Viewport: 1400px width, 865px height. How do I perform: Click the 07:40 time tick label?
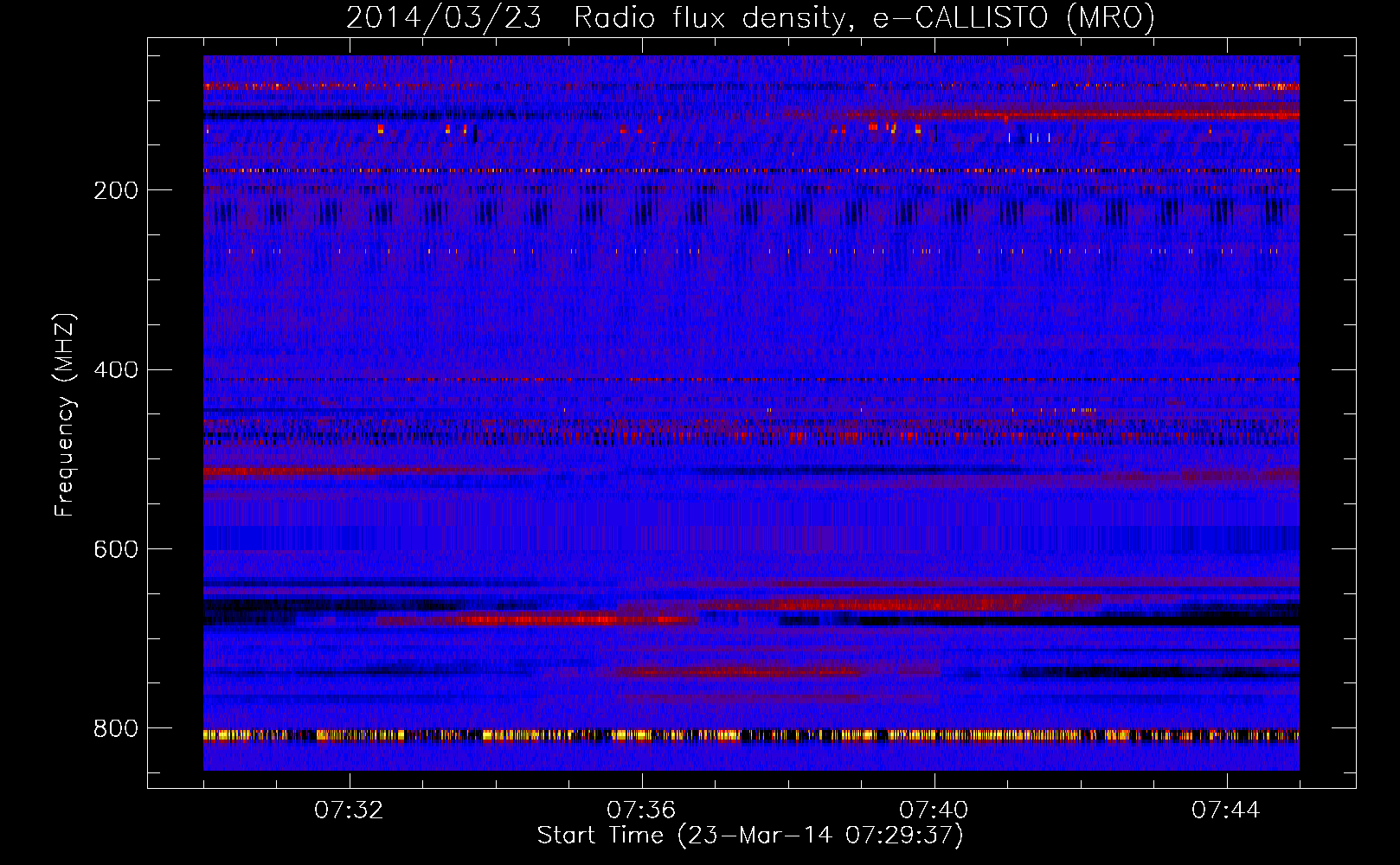(x=934, y=811)
